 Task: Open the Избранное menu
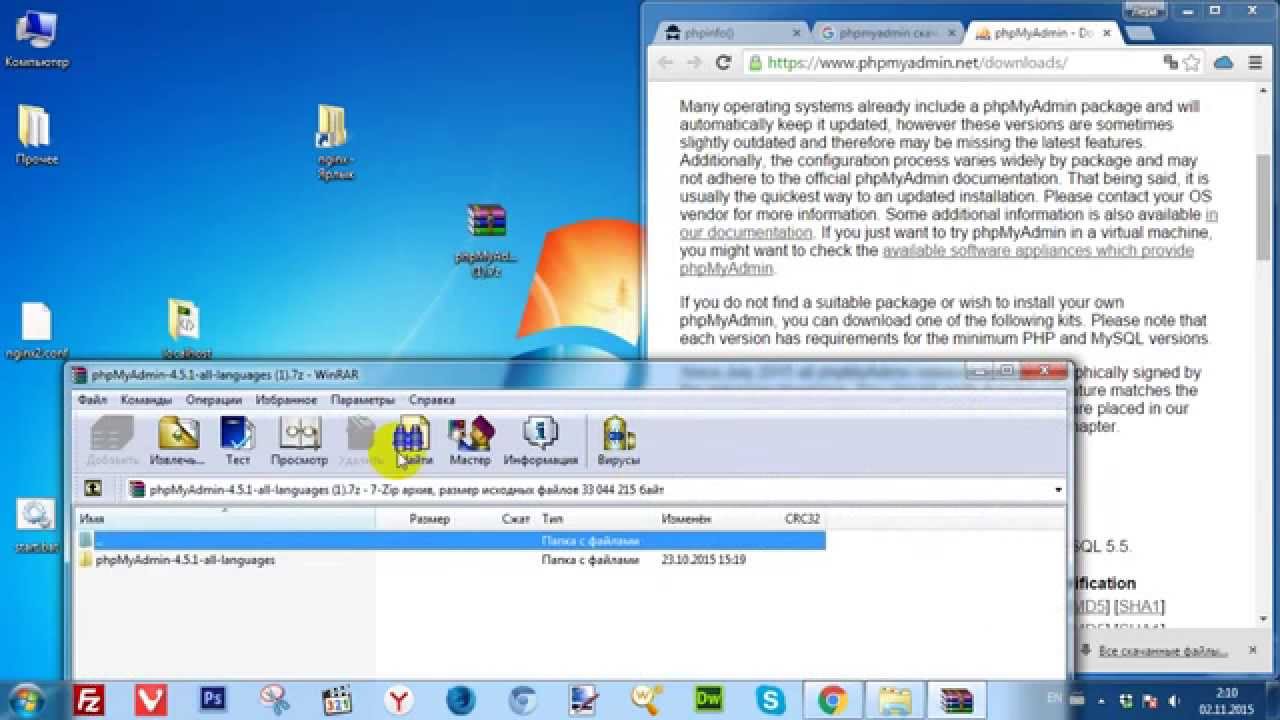point(286,400)
